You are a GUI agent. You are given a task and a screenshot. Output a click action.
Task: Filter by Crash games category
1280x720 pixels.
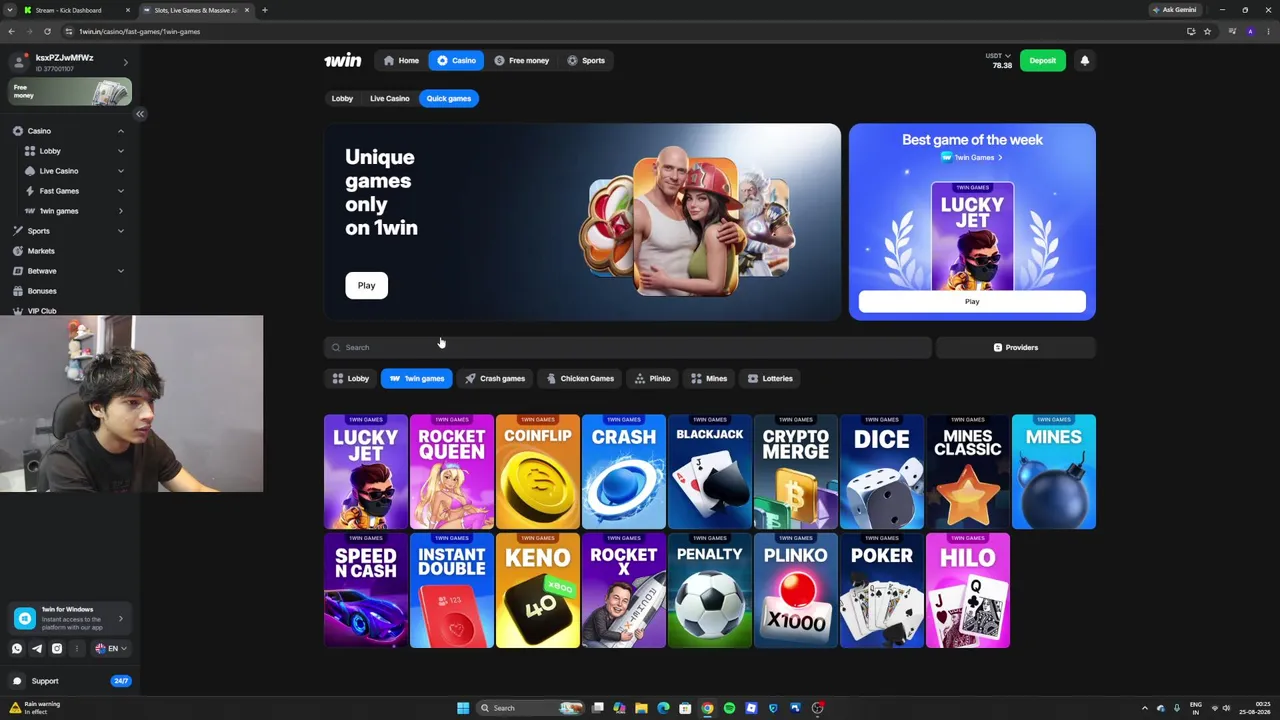coord(495,378)
